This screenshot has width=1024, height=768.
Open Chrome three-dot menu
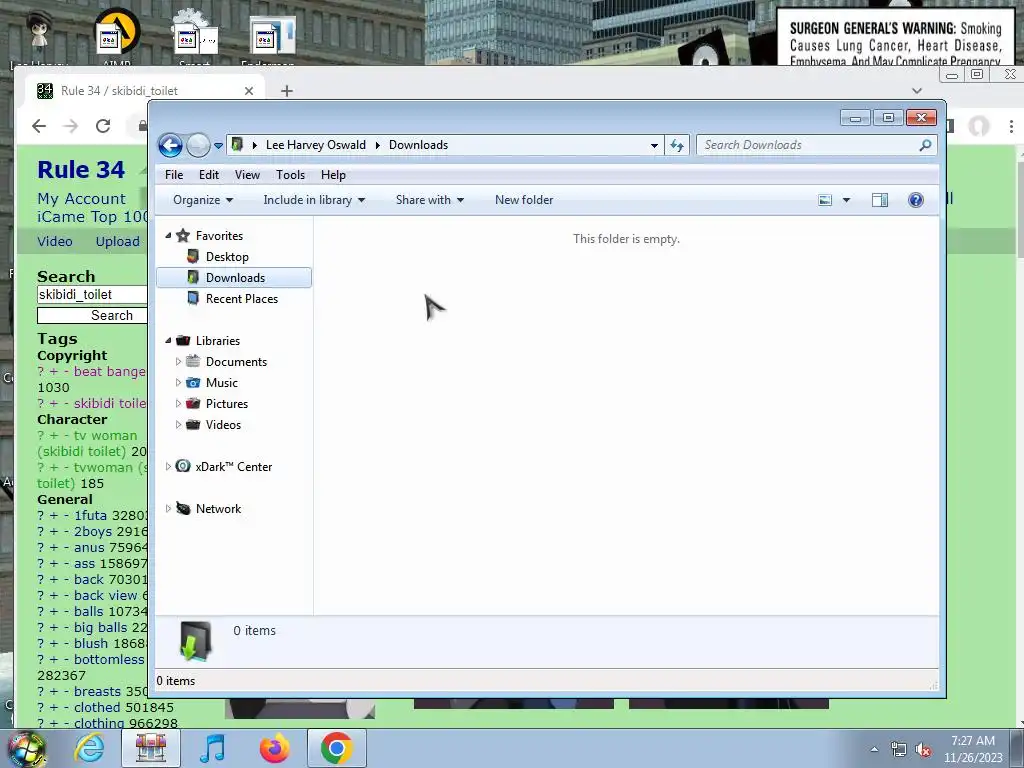coord(1010,126)
